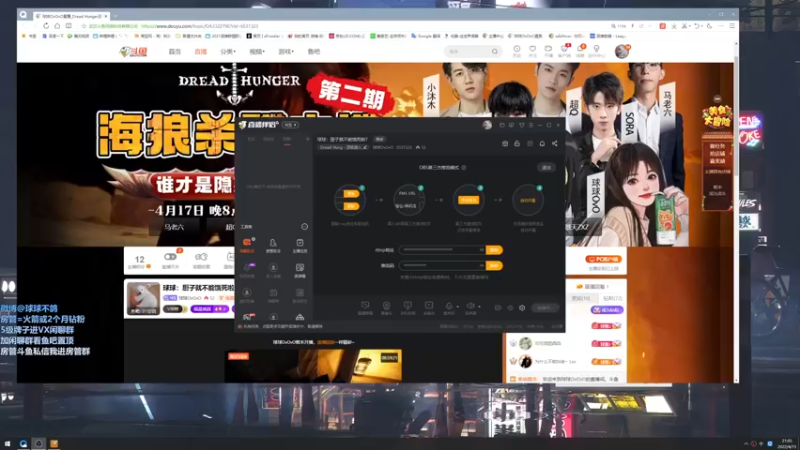Open the camera source icon in companion bar
800x450 pixels.
click(x=386, y=306)
